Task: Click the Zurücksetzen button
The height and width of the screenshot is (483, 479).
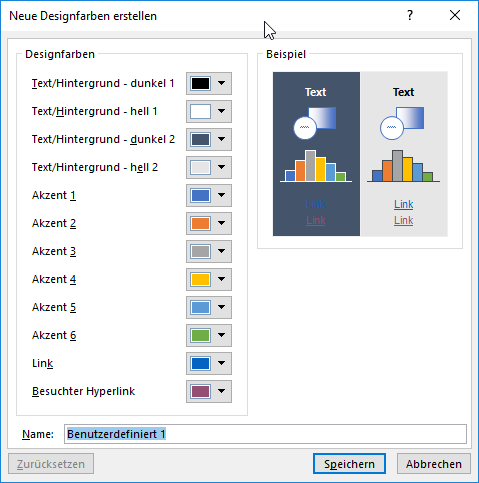Action: click(51, 464)
